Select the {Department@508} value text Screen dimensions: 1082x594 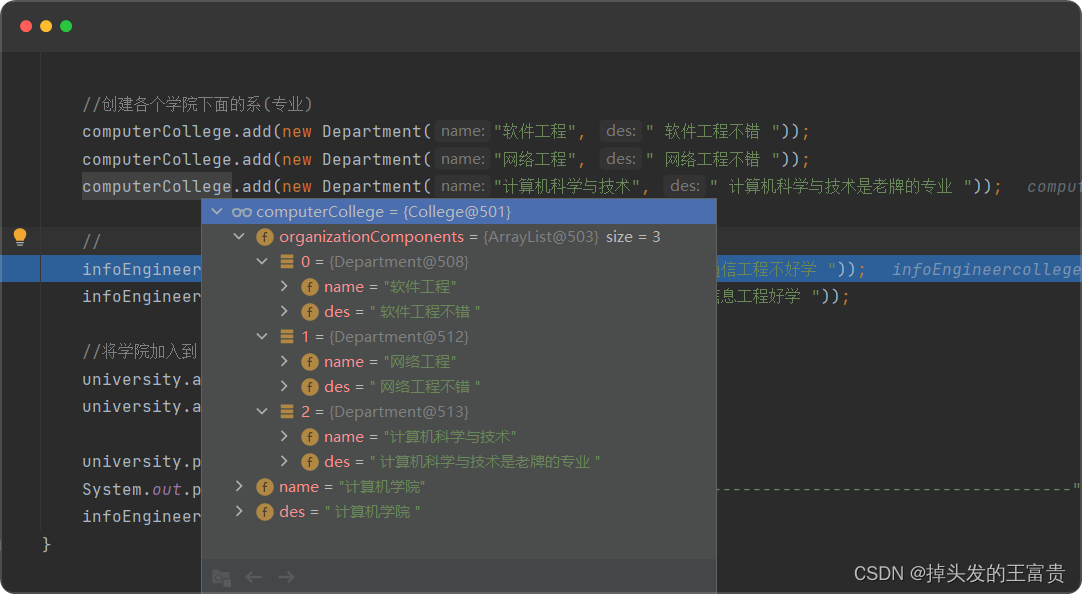click(399, 261)
